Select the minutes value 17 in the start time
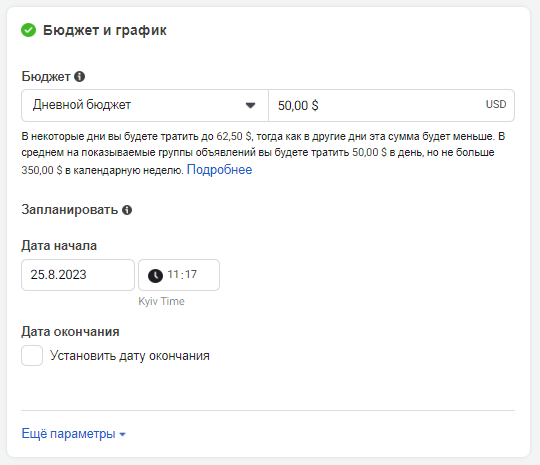This screenshot has width=540, height=465. pos(191,275)
